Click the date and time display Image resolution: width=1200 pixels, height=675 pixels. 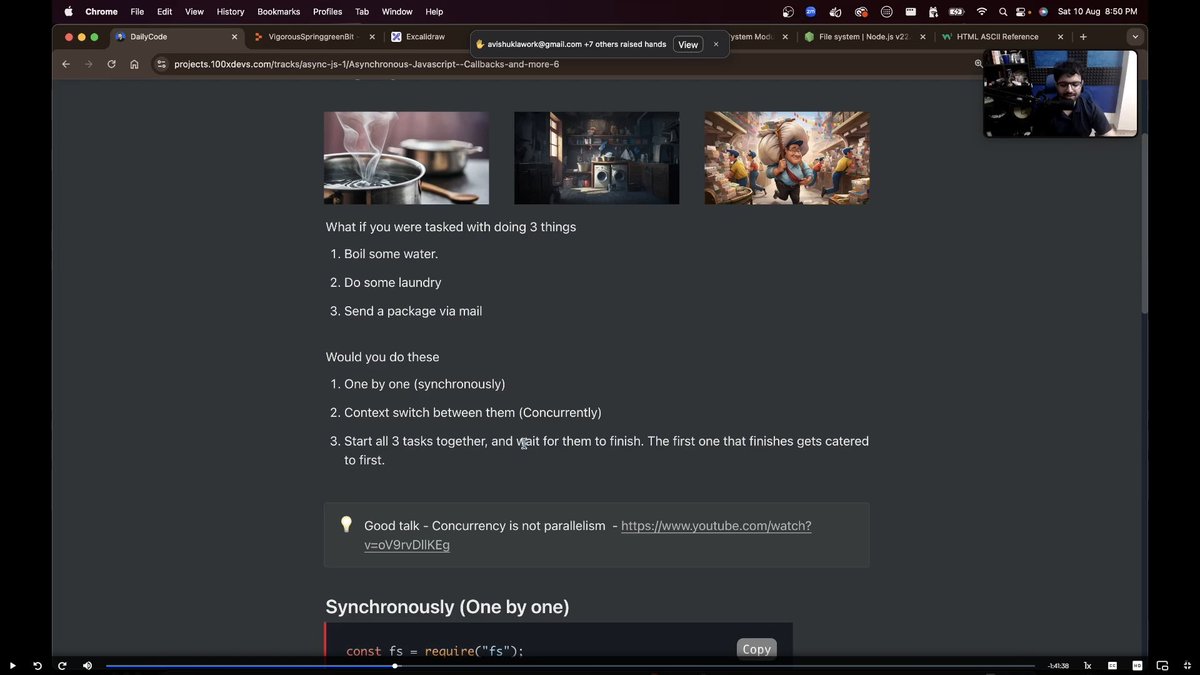point(1097,12)
